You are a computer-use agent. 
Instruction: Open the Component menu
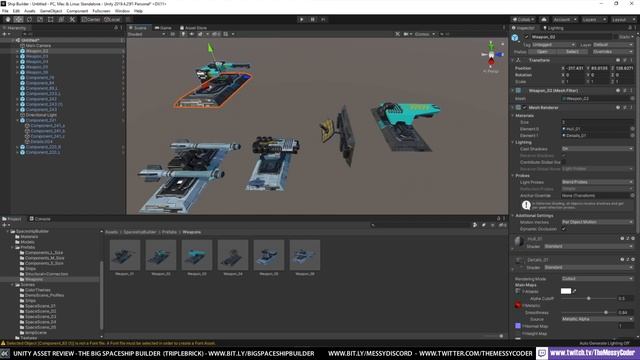coord(77,11)
